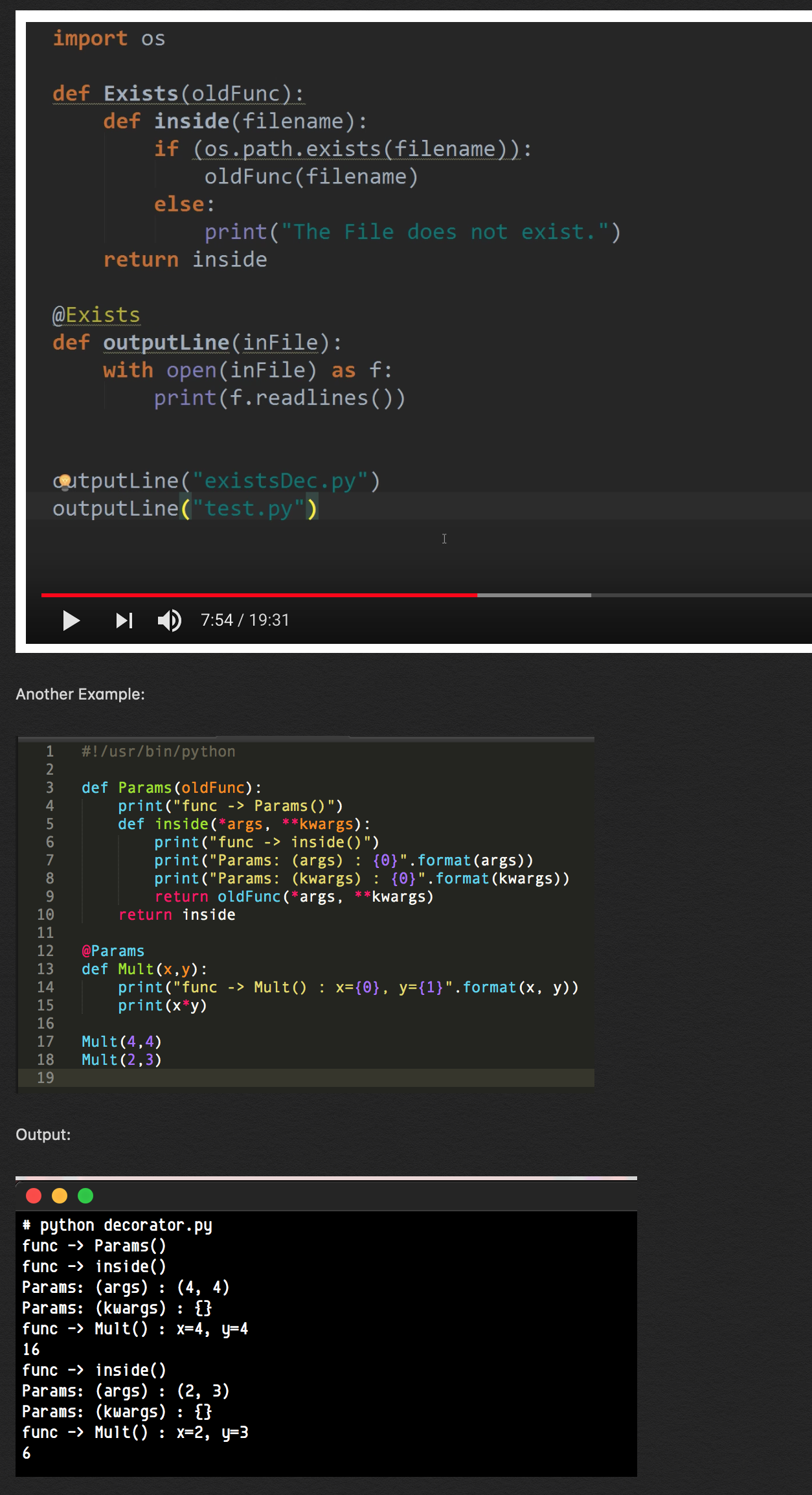Image resolution: width=812 pixels, height=1495 pixels.
Task: Click the yellow minimize dot on terminal
Action: click(60, 1196)
